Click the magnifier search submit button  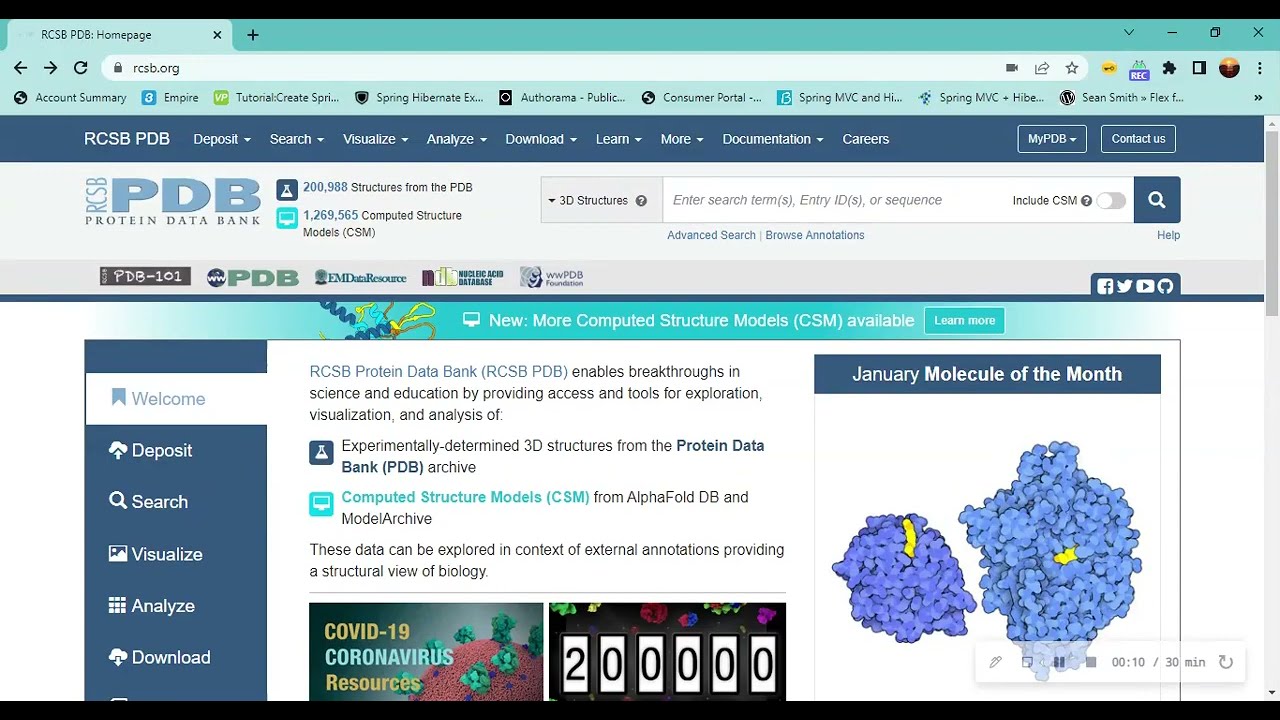(1157, 200)
